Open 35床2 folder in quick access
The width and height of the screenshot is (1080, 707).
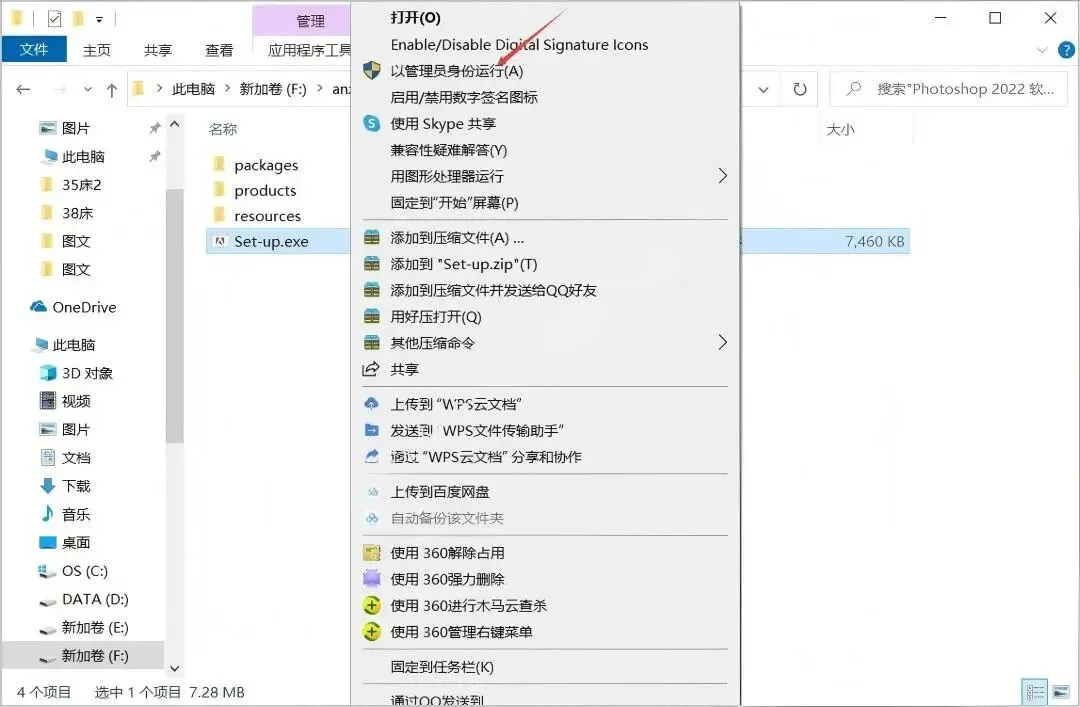pos(81,185)
